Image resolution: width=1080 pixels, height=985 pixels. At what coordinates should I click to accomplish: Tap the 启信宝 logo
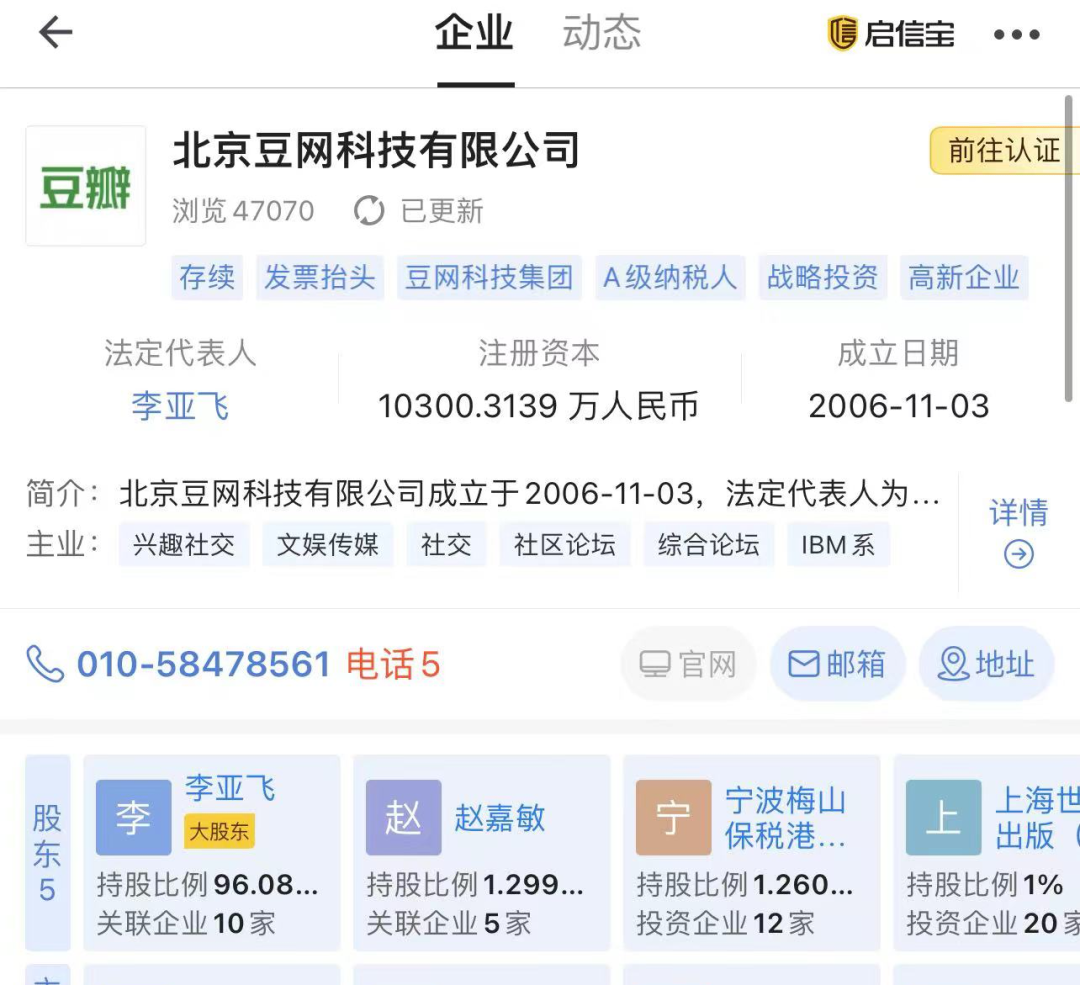click(891, 33)
